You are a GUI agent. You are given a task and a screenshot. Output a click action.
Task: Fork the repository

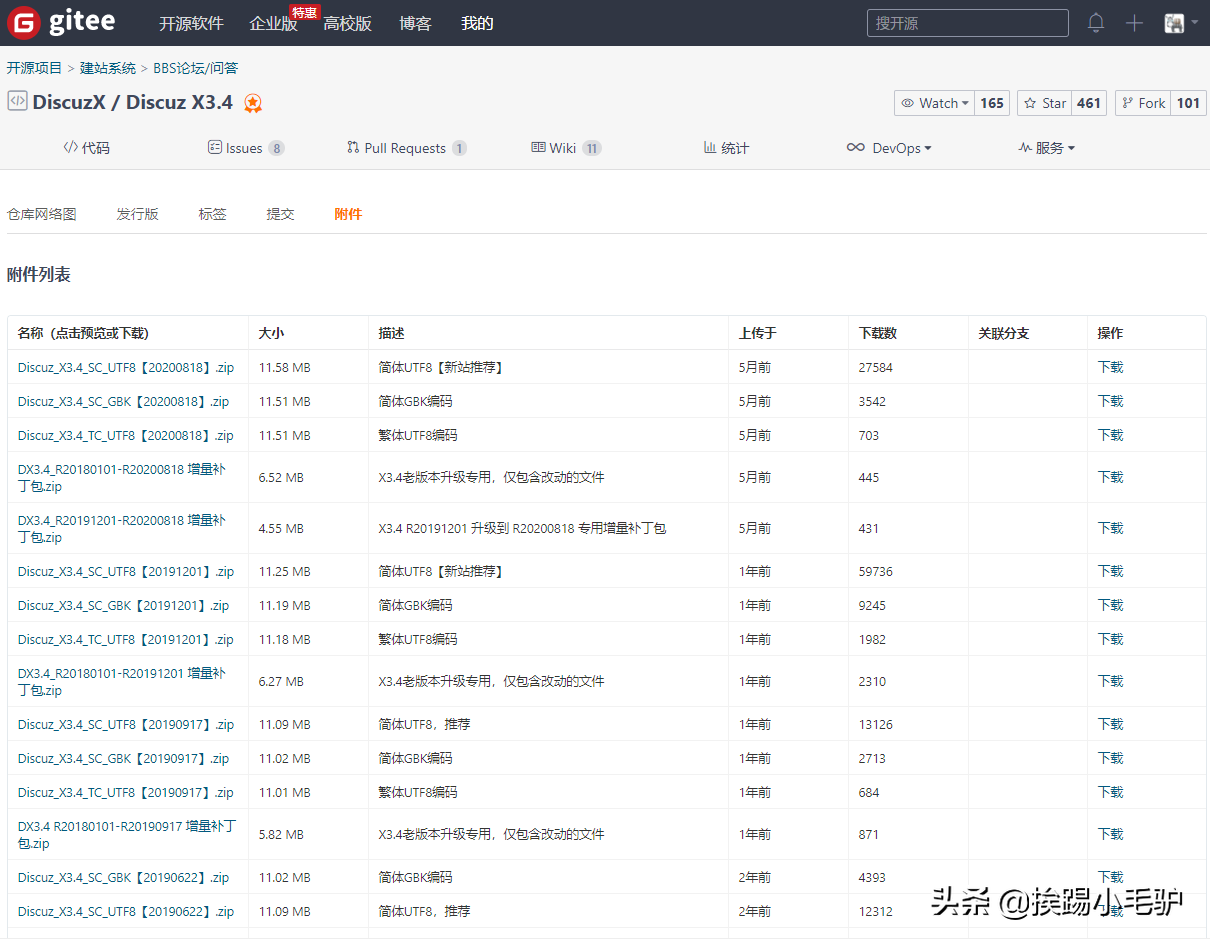(1142, 103)
